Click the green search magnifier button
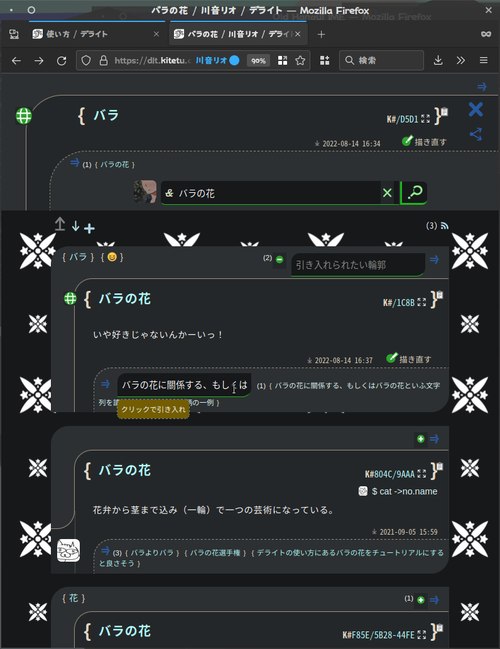This screenshot has height=649, width=500. click(x=414, y=192)
